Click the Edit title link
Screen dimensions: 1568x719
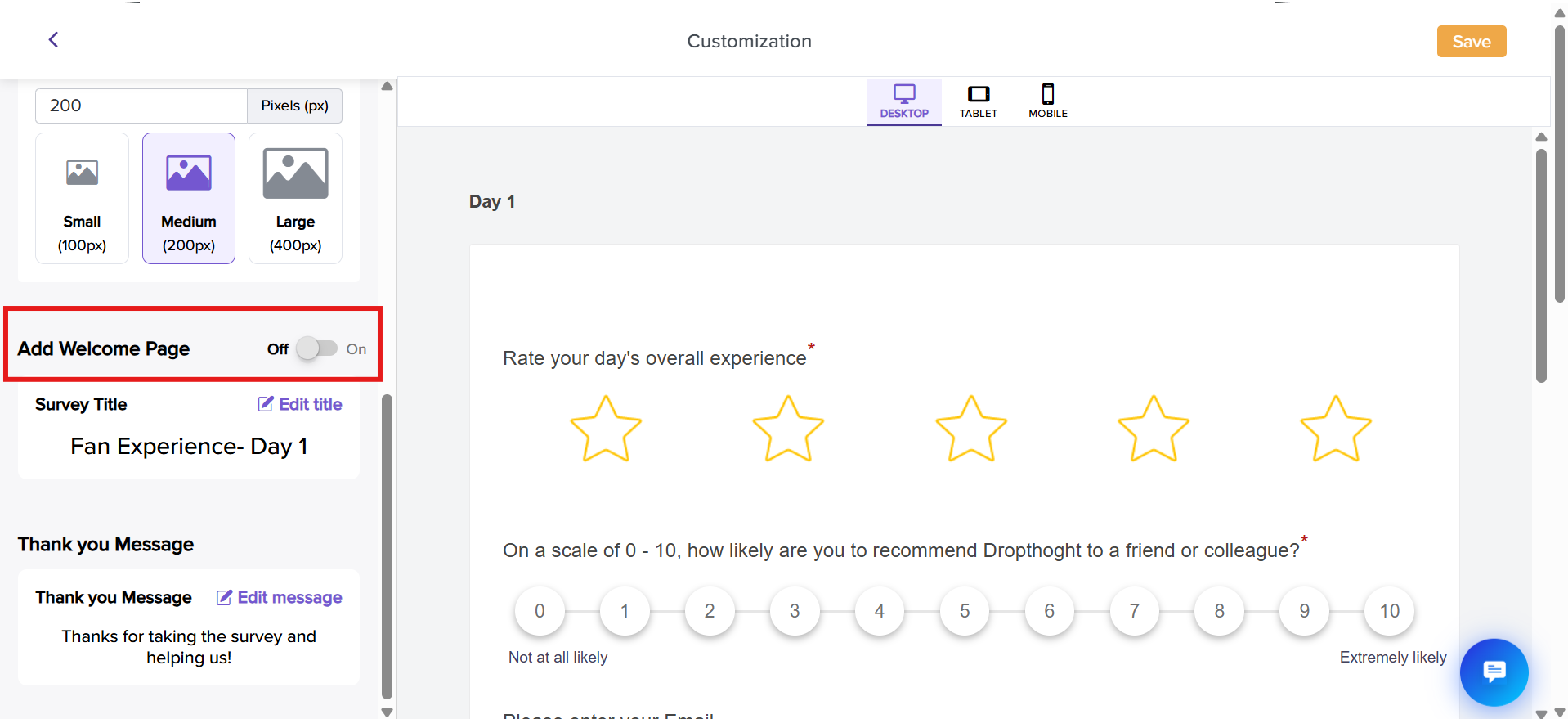coord(300,404)
